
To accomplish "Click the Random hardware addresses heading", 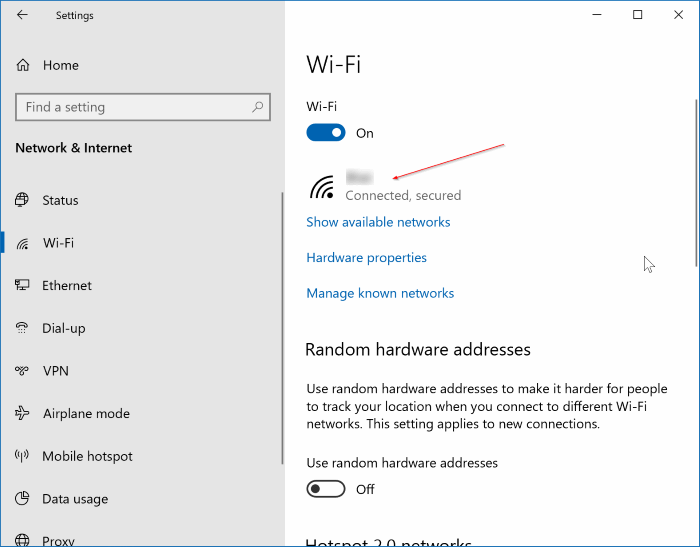I will click(418, 349).
